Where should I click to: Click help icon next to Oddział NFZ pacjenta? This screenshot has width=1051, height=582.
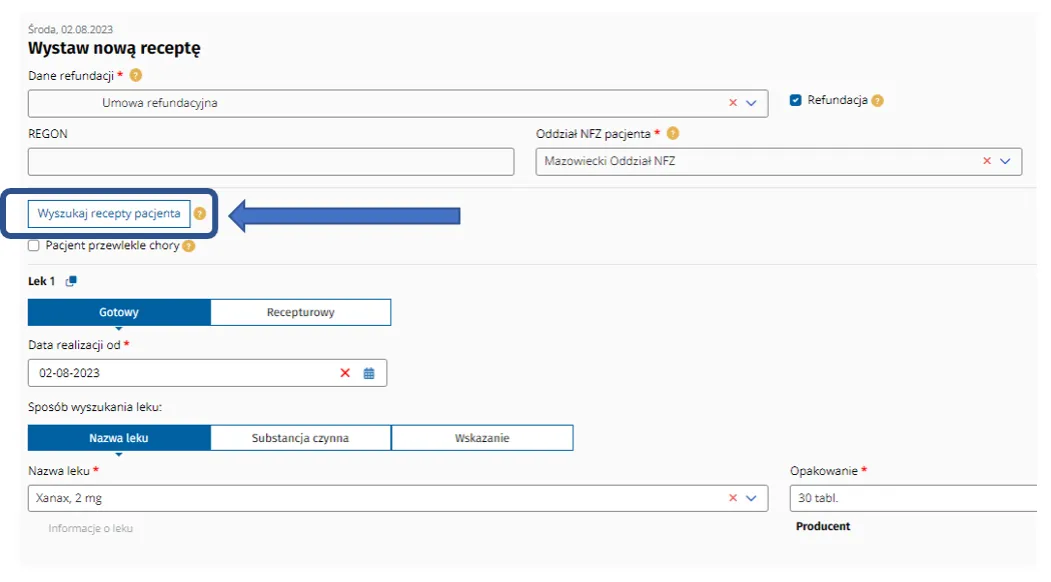pos(673,133)
